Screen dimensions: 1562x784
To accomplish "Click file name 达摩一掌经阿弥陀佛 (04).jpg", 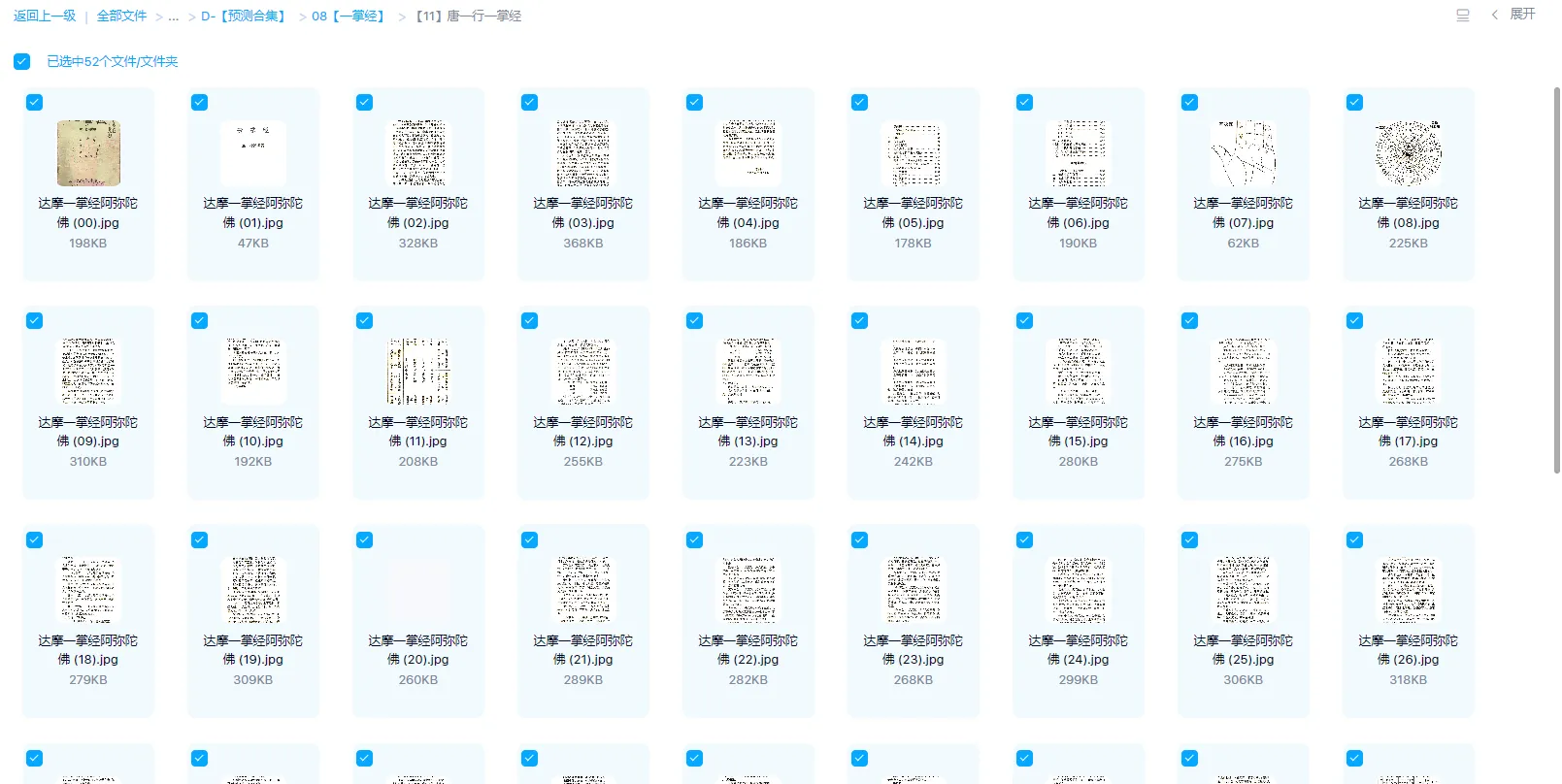I will (748, 212).
